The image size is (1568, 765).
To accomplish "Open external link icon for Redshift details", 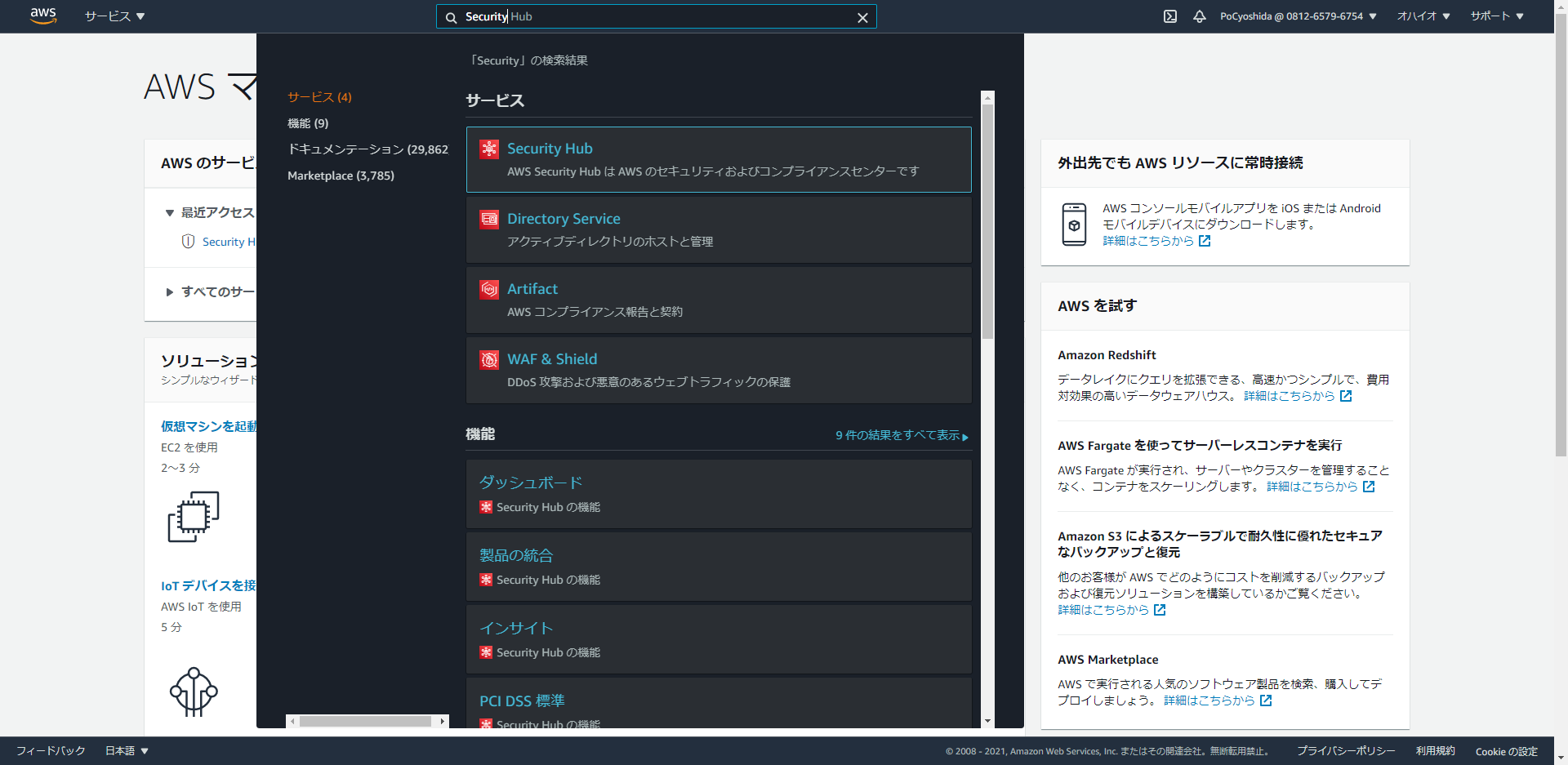I will [x=1346, y=396].
